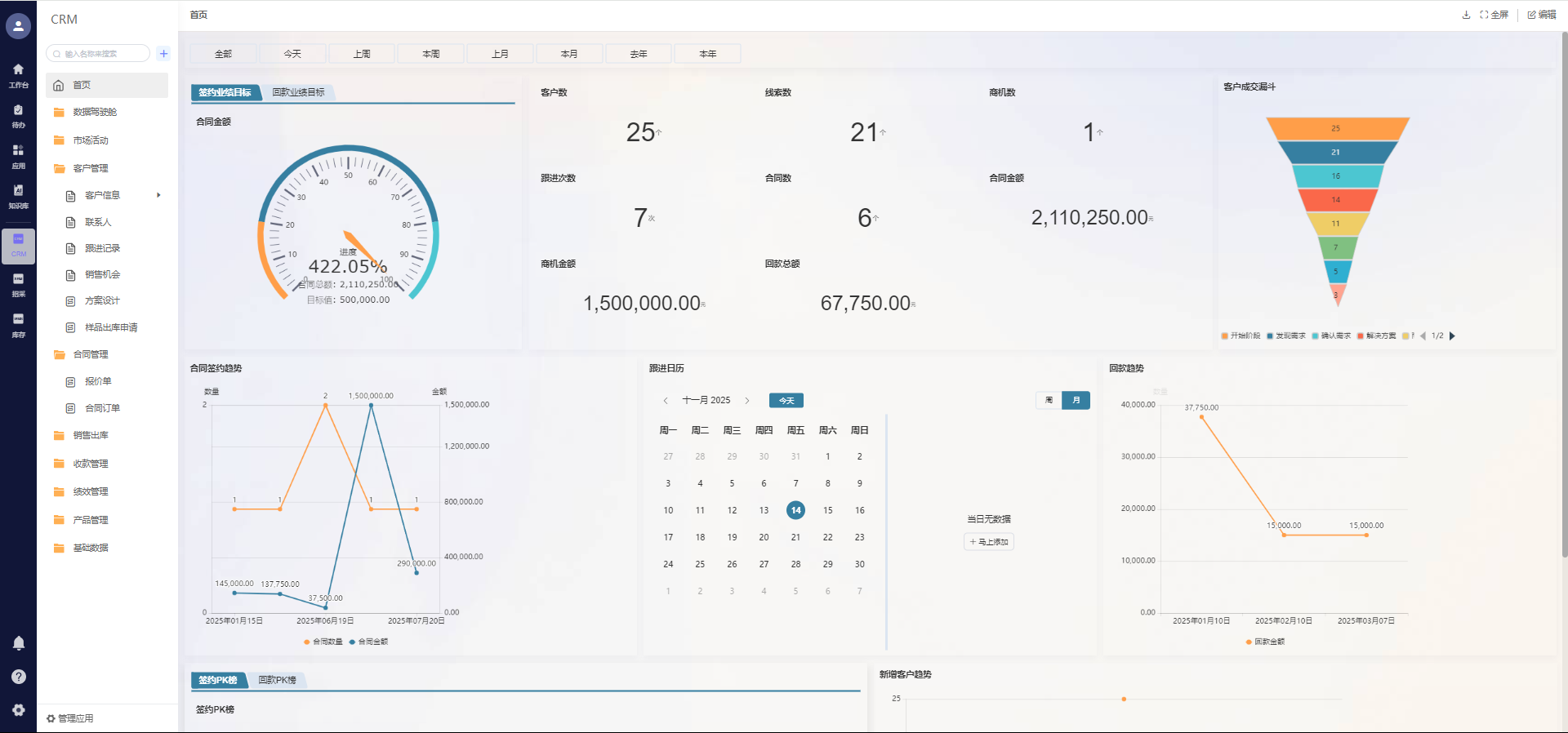
Task: Click the blue plus icon beside search
Action: [x=163, y=54]
